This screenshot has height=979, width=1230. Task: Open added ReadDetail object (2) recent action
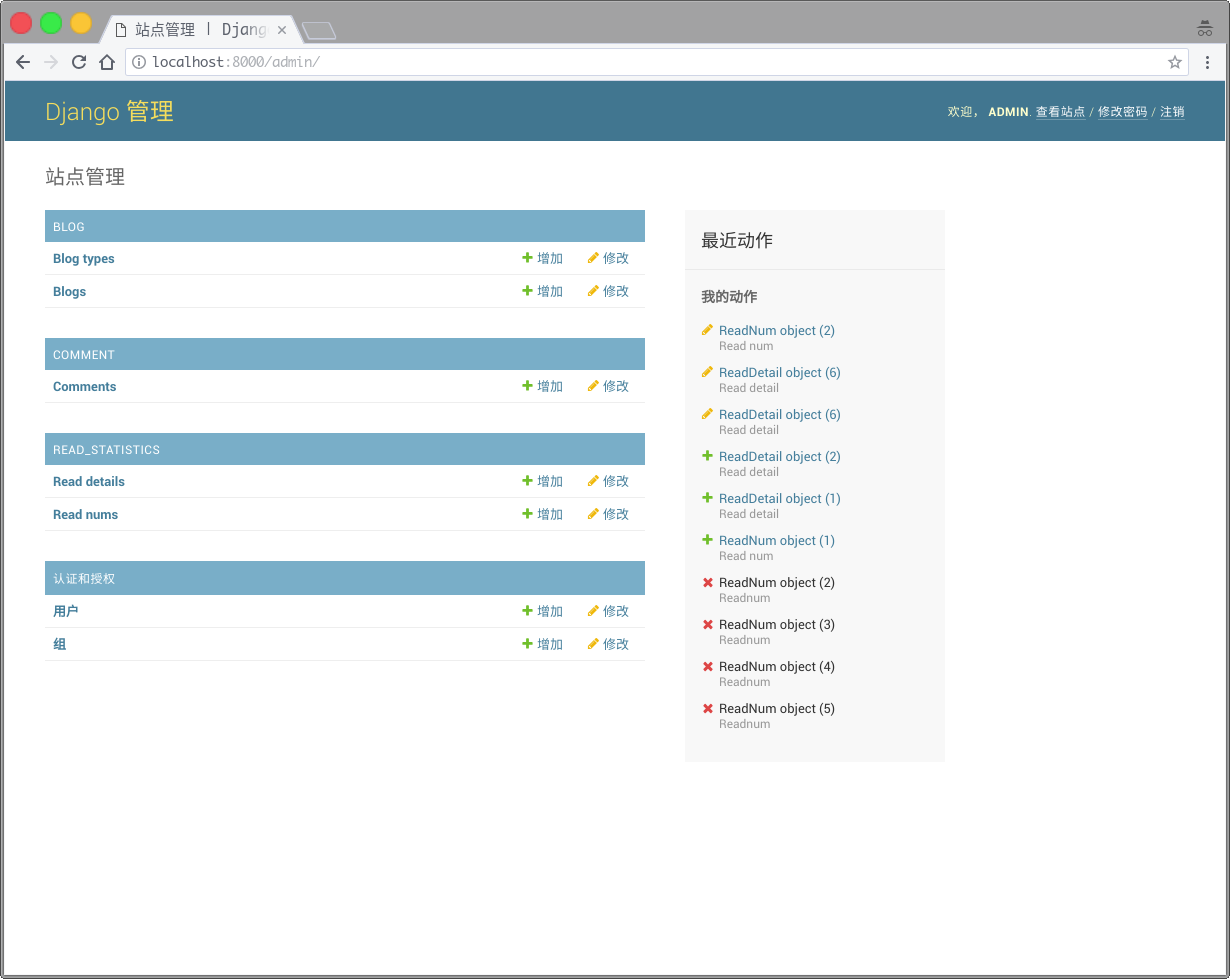coord(780,457)
